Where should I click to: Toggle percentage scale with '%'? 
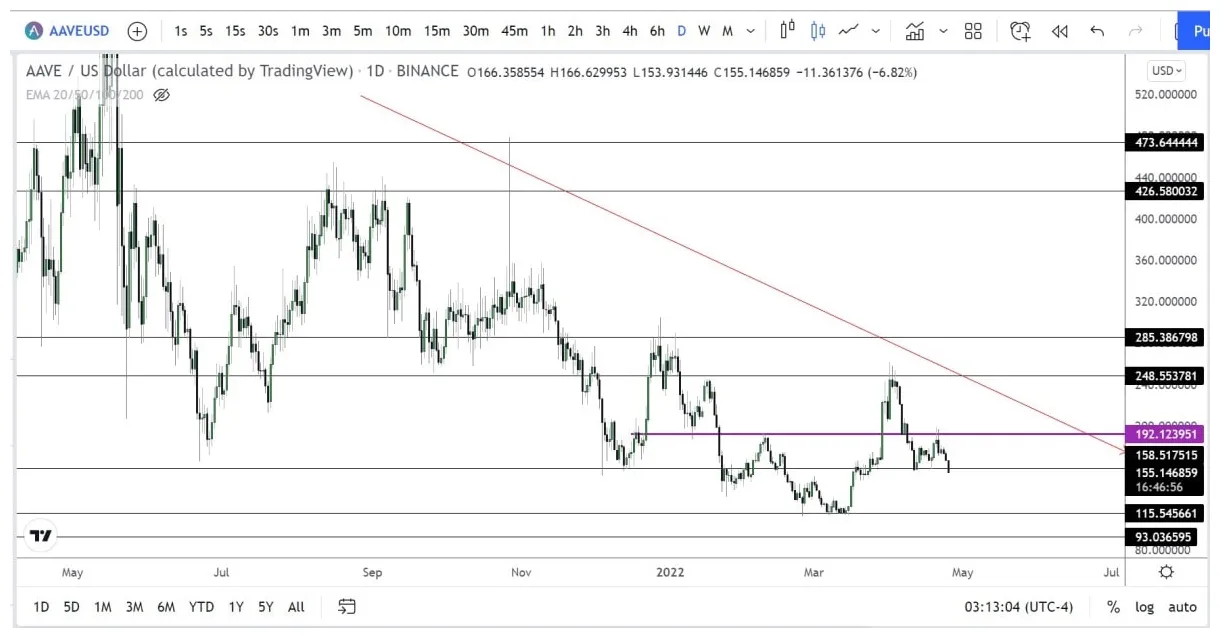[1113, 607]
